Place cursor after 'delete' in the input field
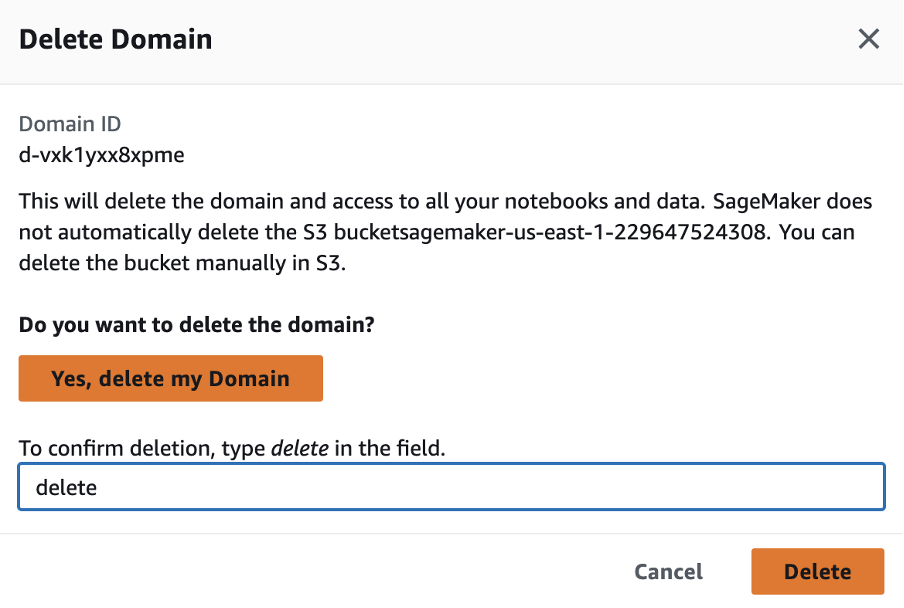 98,488
